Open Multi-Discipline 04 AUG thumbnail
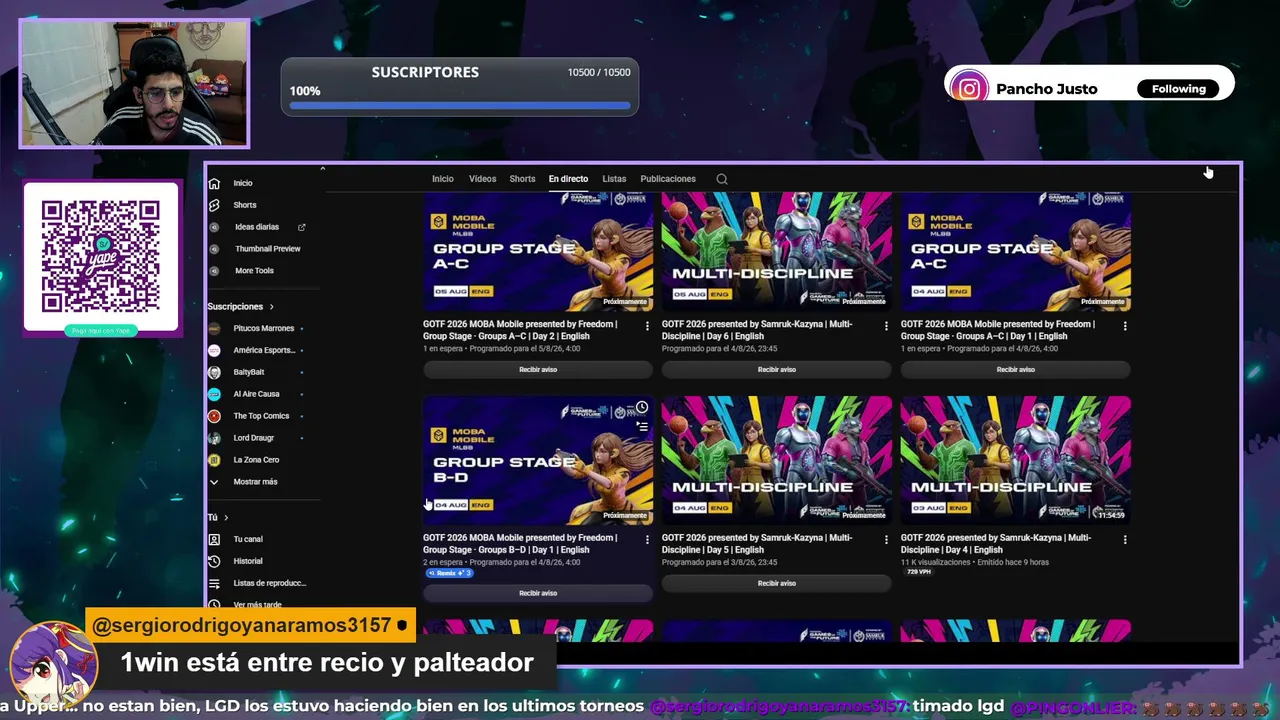This screenshot has width=1280, height=720. [777, 460]
